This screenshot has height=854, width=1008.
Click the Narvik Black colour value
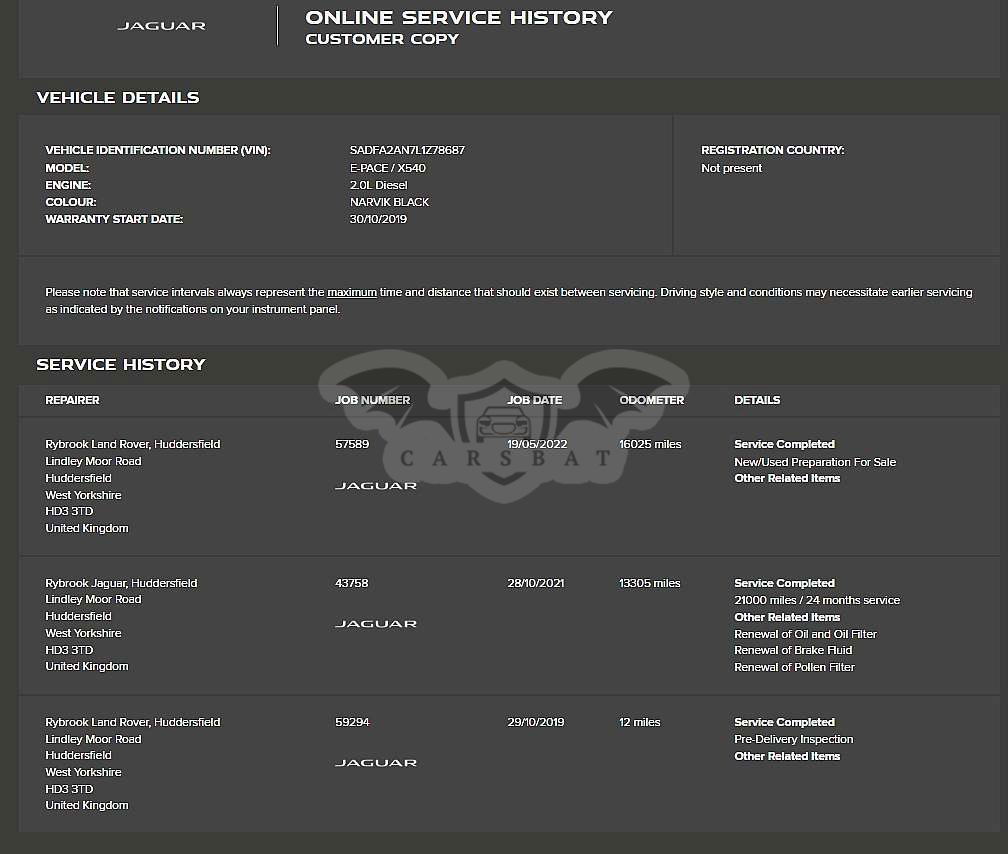(389, 202)
